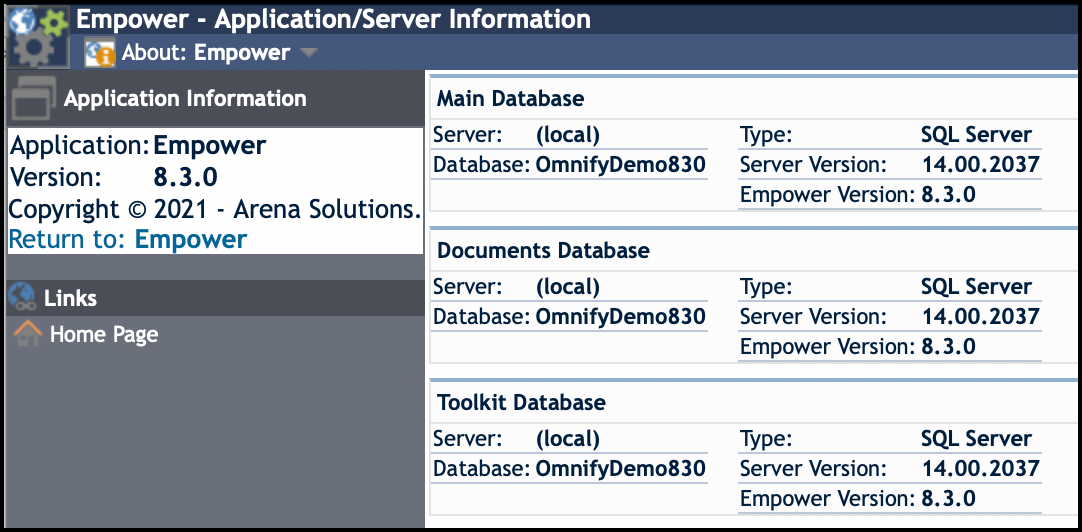Select OmnifyDemo830 under Main Database
1082x532 pixels.
(621, 165)
